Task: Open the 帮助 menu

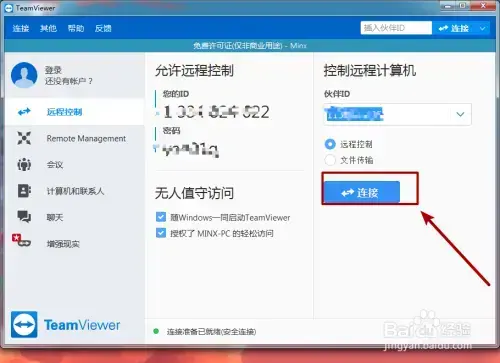Action: point(76,29)
